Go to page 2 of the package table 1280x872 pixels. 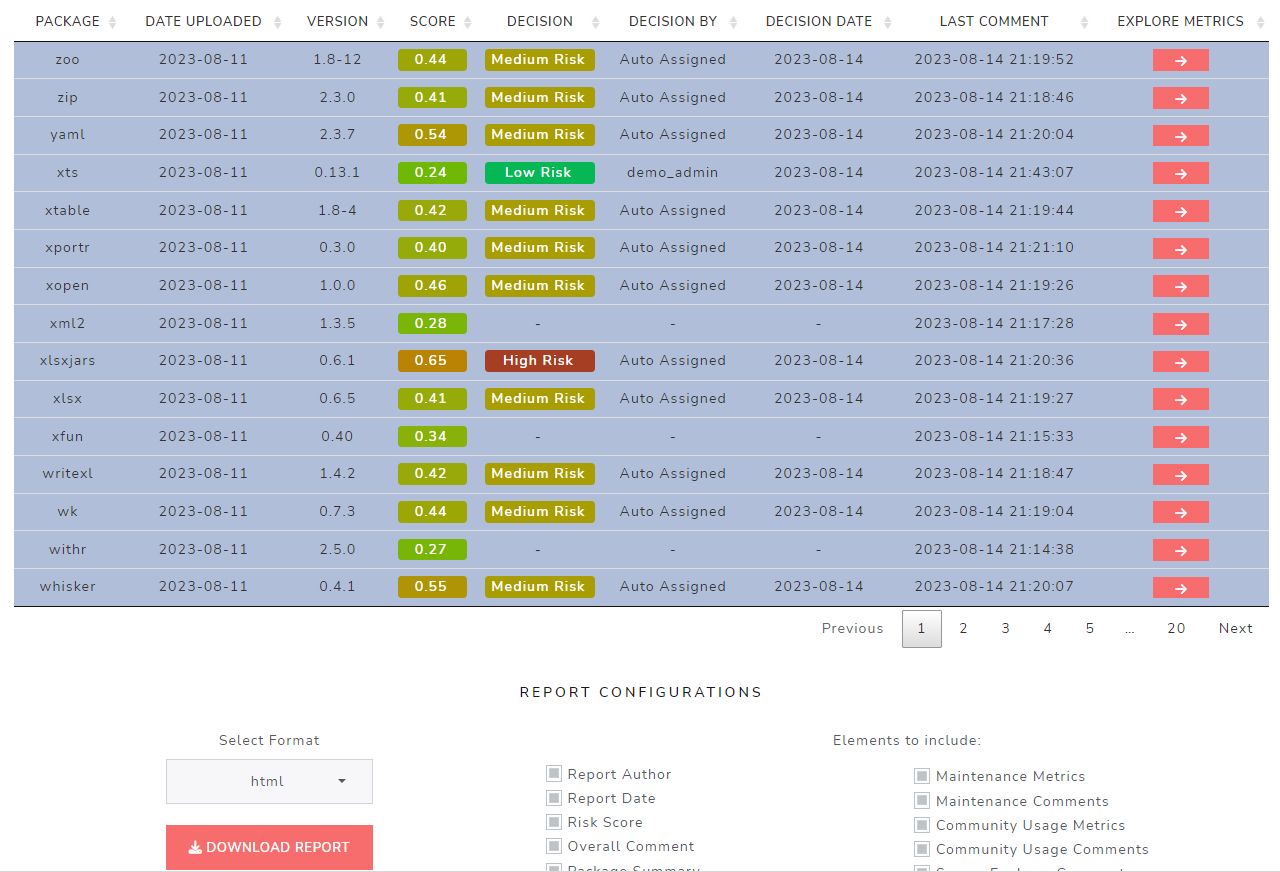(963, 628)
